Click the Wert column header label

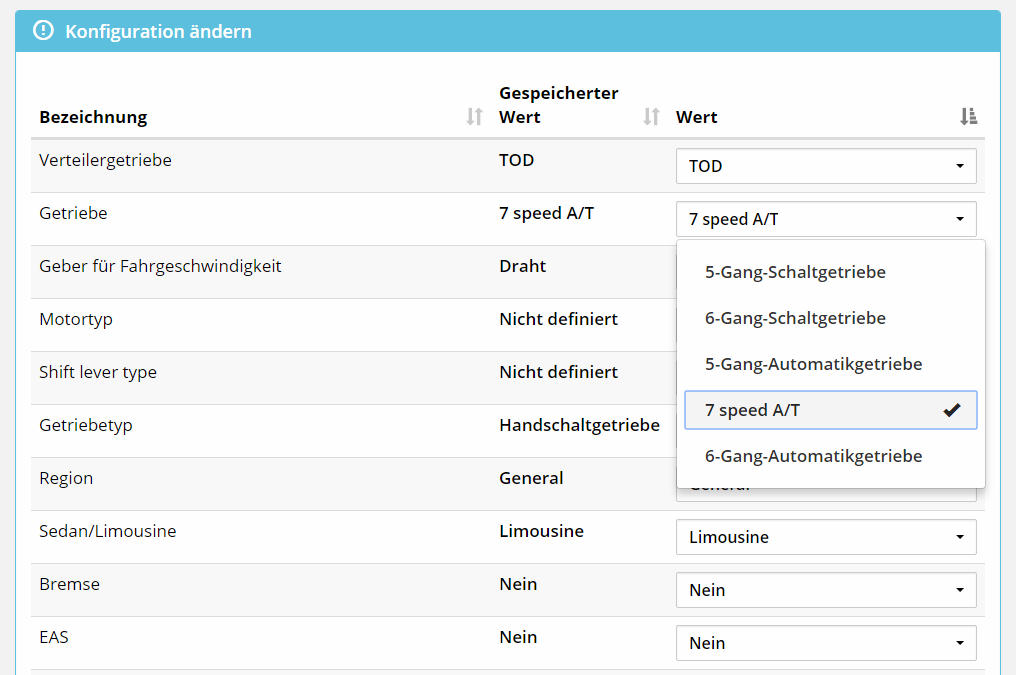(696, 117)
